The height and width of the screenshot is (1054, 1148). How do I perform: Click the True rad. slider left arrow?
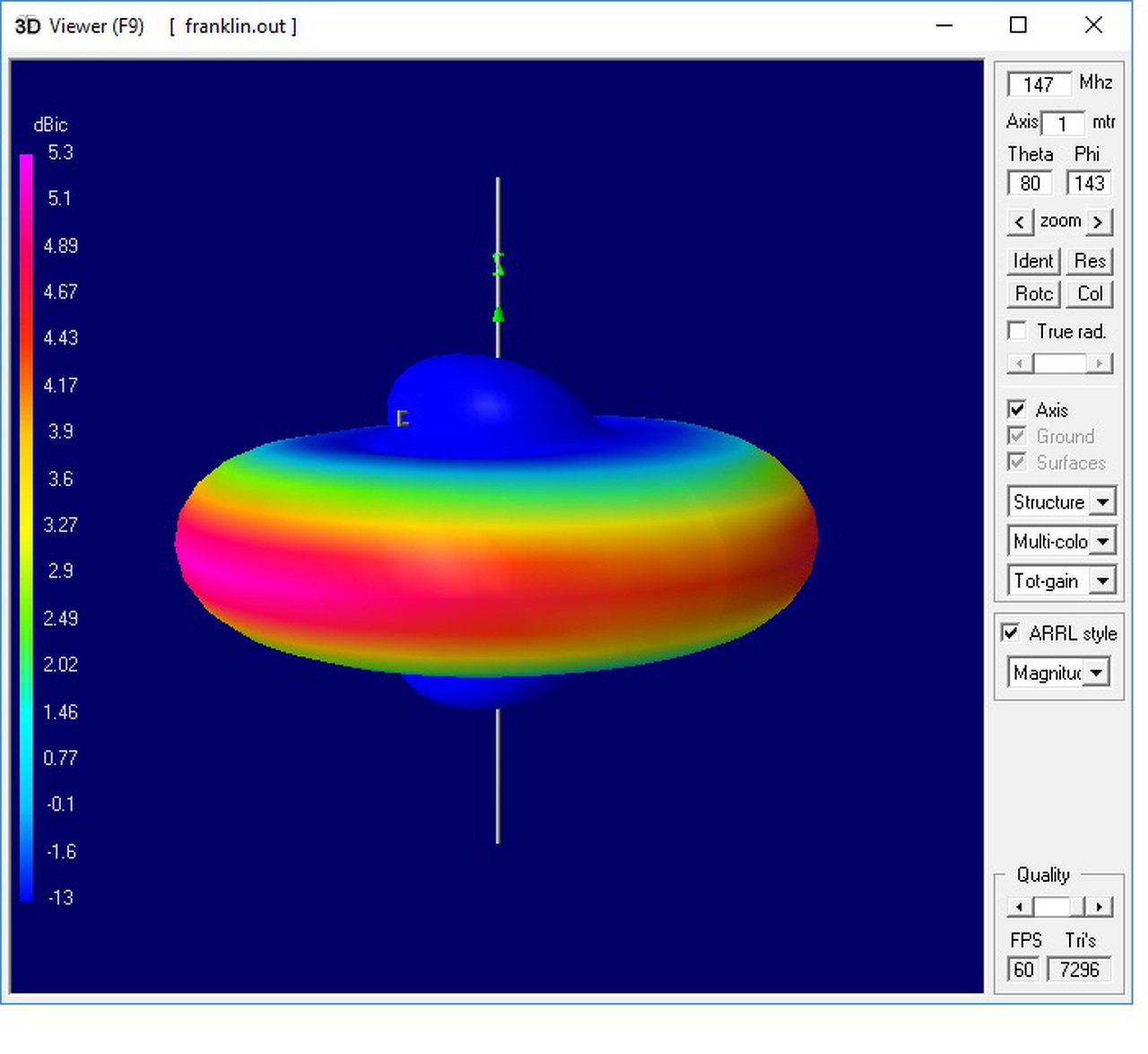[x=1018, y=363]
